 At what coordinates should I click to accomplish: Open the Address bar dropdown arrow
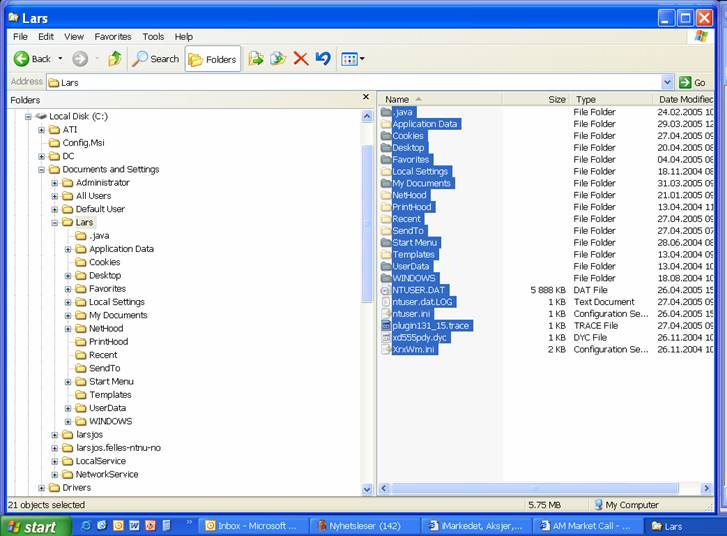click(x=667, y=82)
